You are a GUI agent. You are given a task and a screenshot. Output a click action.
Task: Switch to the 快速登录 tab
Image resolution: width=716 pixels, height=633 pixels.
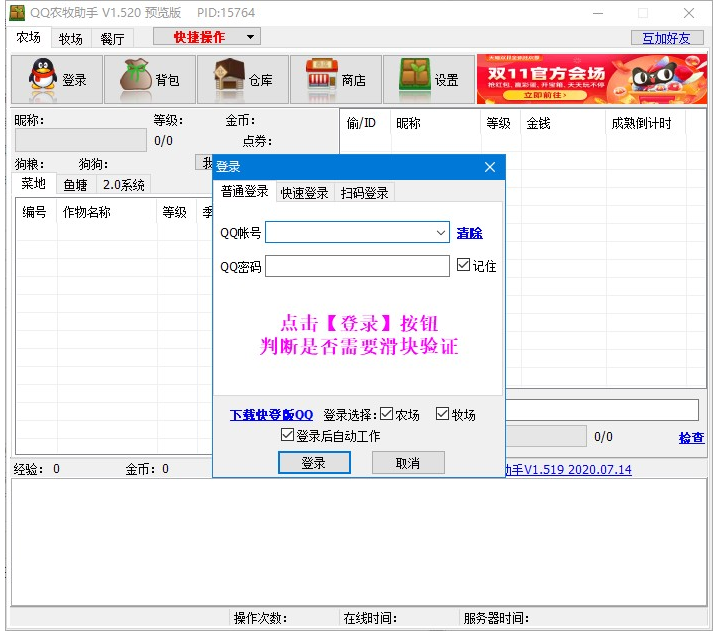point(304,193)
